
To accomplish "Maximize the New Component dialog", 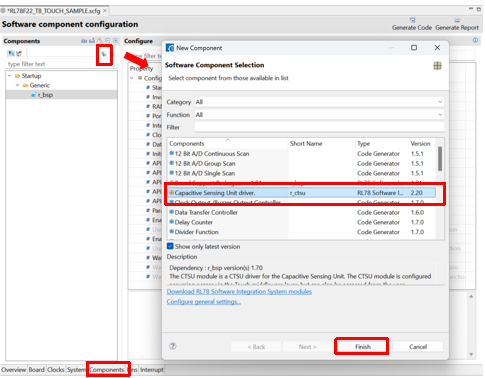I will point(414,48).
